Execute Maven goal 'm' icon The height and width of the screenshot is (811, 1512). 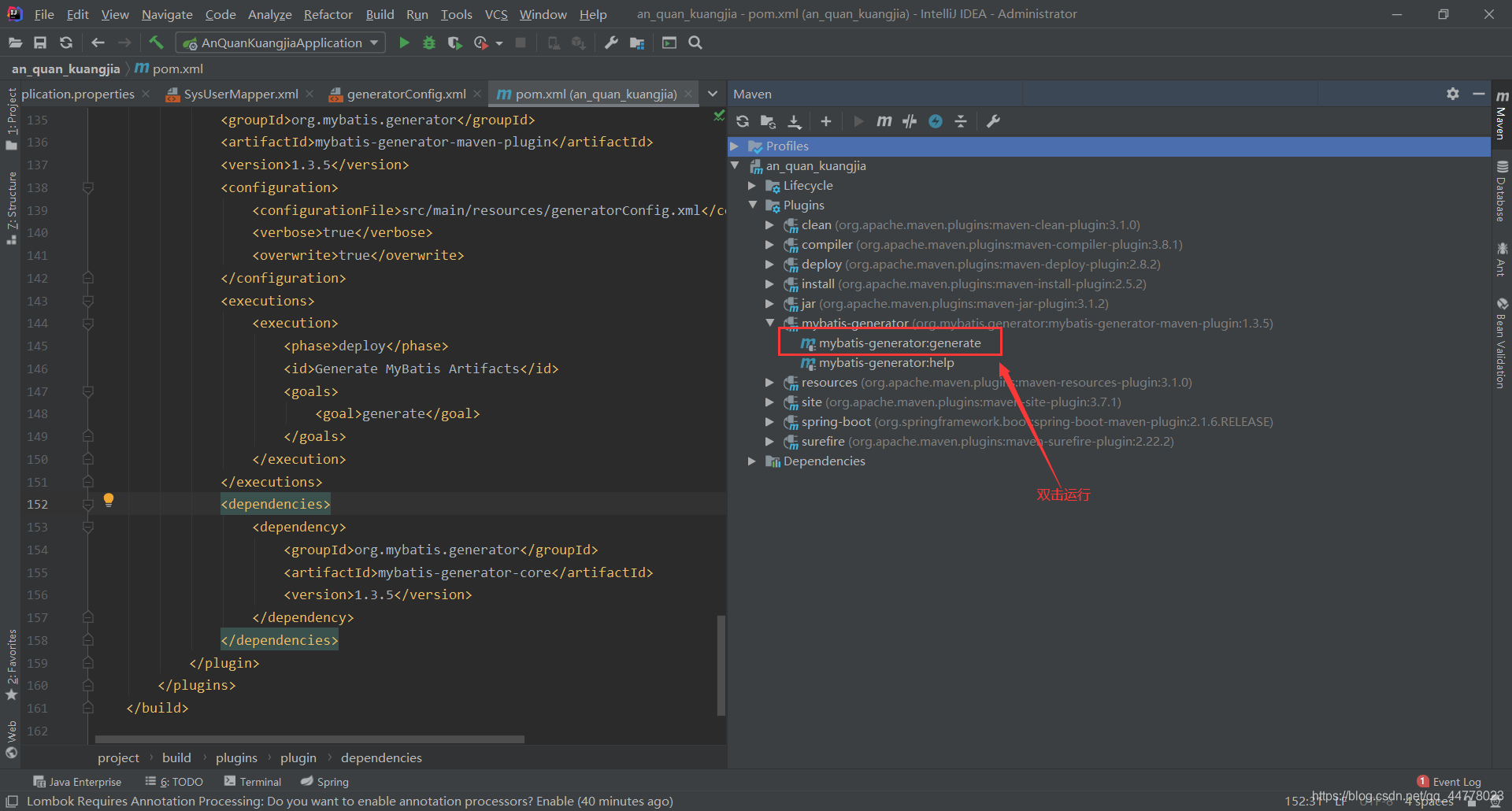coord(884,121)
